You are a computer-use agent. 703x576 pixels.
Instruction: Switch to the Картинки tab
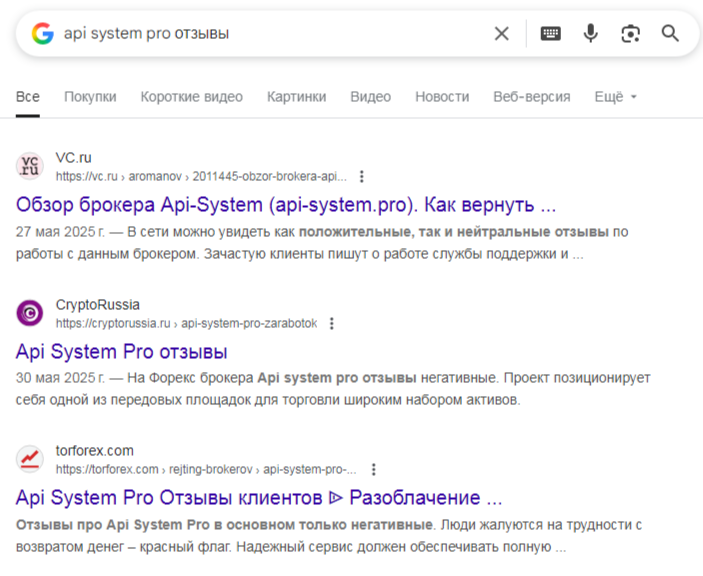point(296,97)
